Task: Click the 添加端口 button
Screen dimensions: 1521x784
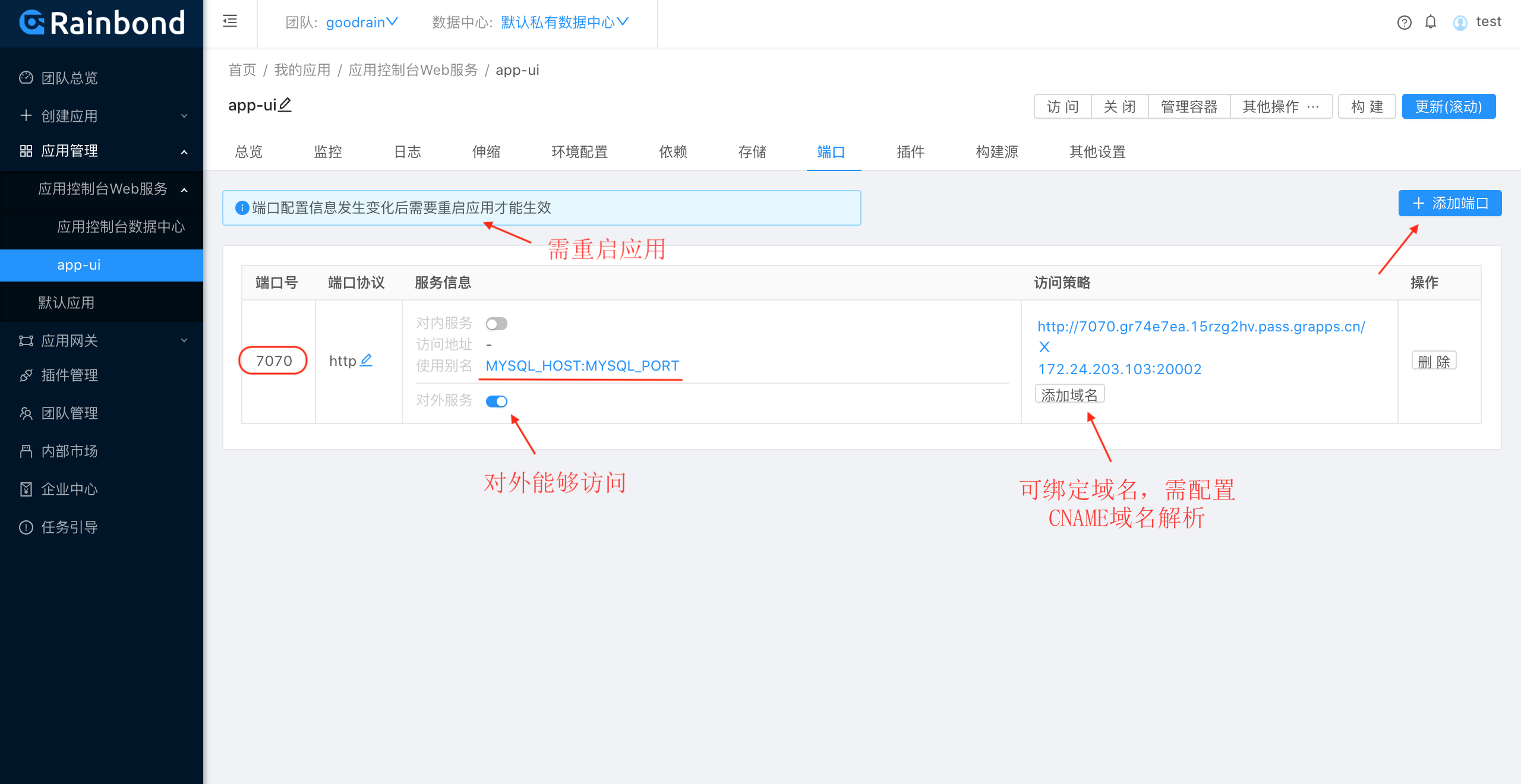Action: [1450, 203]
